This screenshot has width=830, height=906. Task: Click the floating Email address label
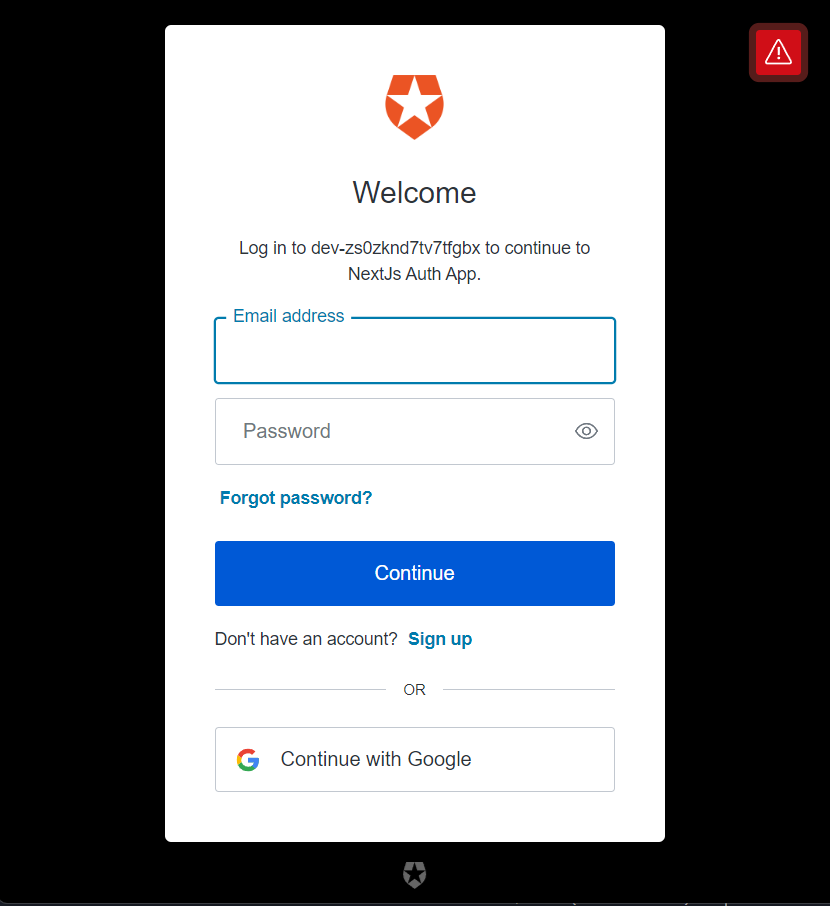pyautogui.click(x=288, y=316)
